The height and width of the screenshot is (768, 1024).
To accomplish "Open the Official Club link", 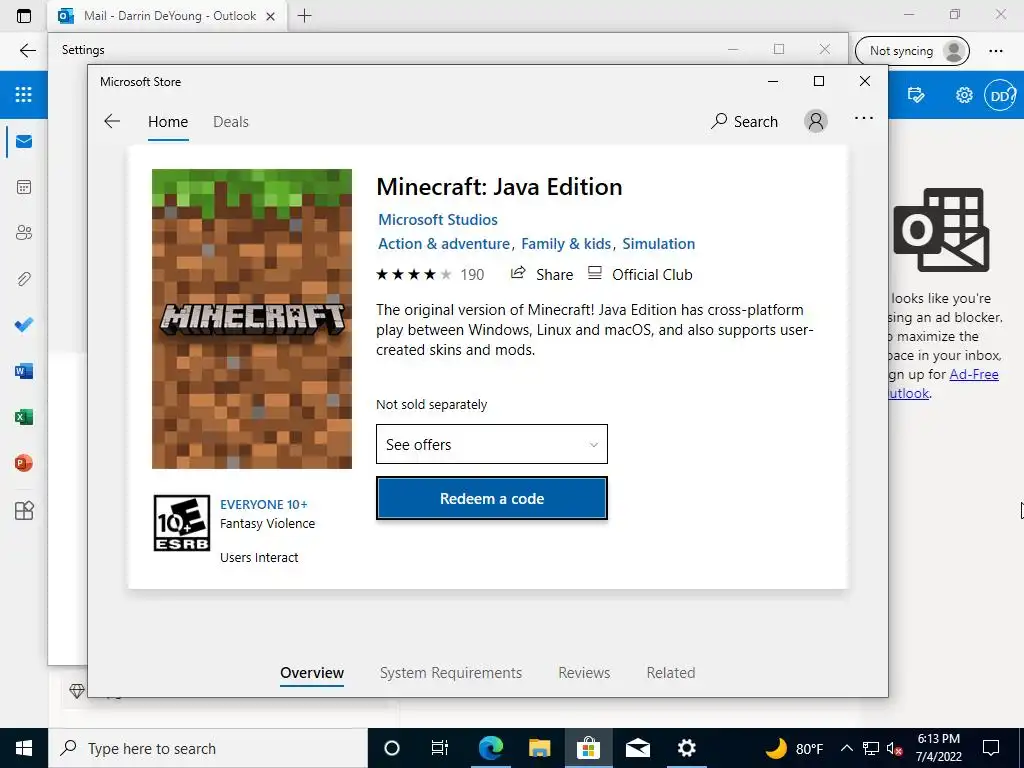I will [x=640, y=274].
